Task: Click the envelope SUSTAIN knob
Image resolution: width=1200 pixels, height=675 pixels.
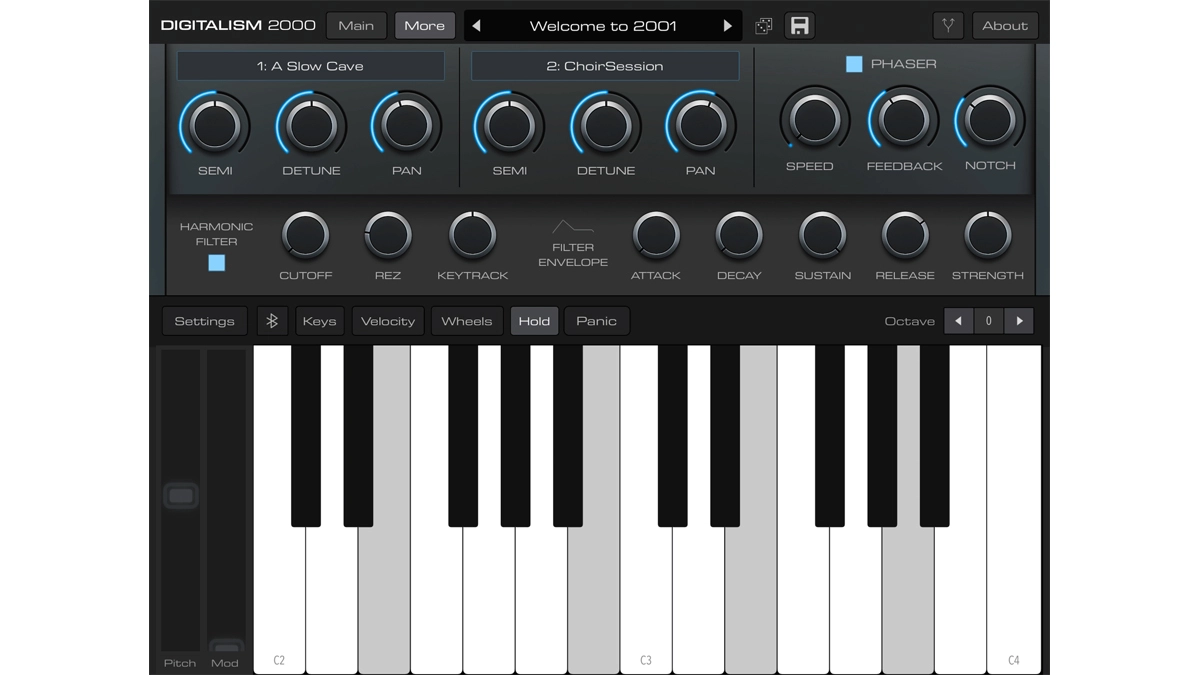Action: 822,236
